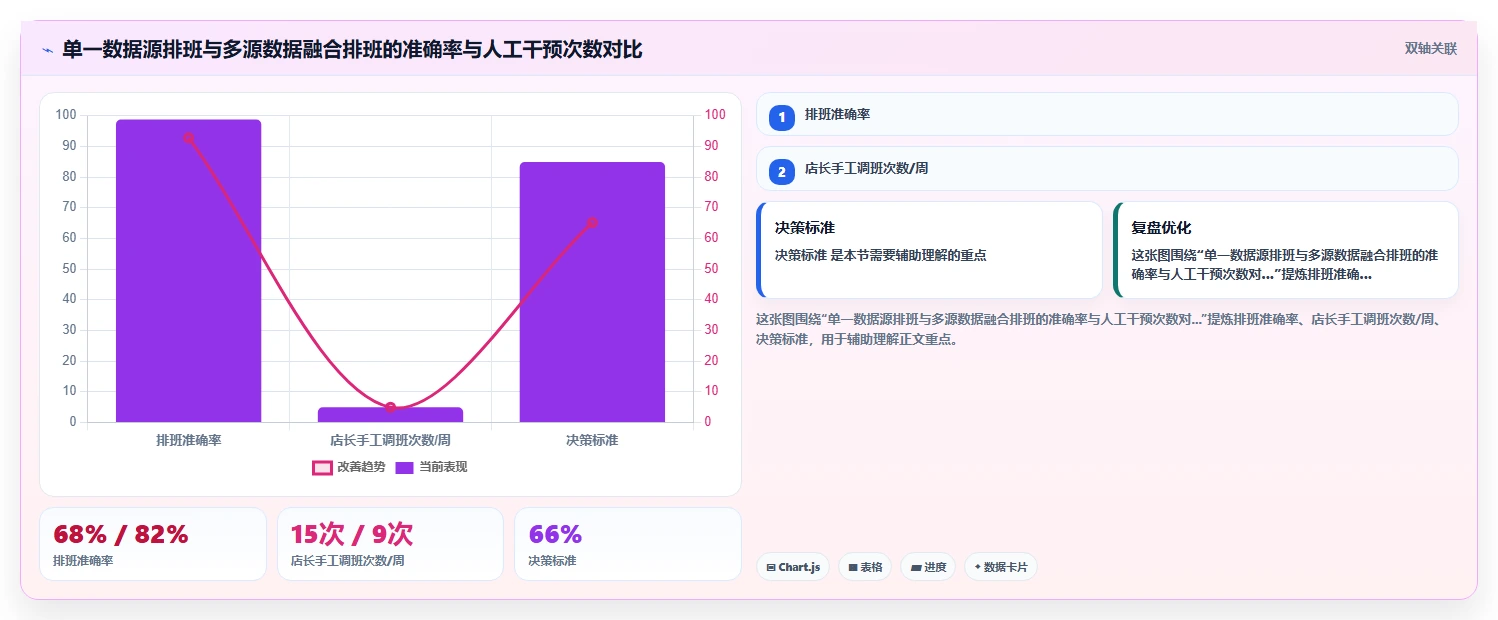Click the x-axis label 排班准确率
The image size is (1498, 620).
[188, 440]
